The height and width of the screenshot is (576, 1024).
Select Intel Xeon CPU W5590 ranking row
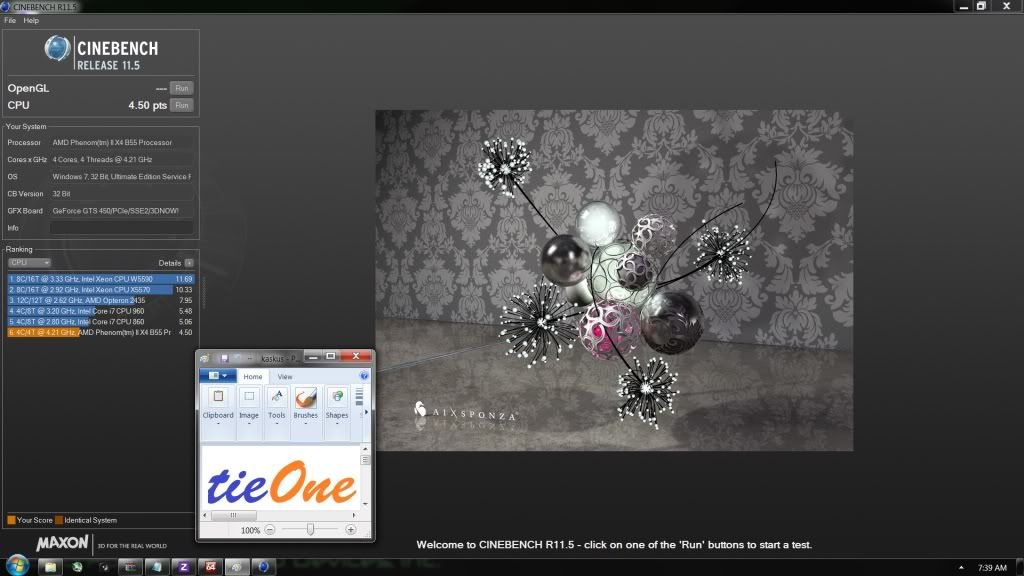click(x=101, y=279)
